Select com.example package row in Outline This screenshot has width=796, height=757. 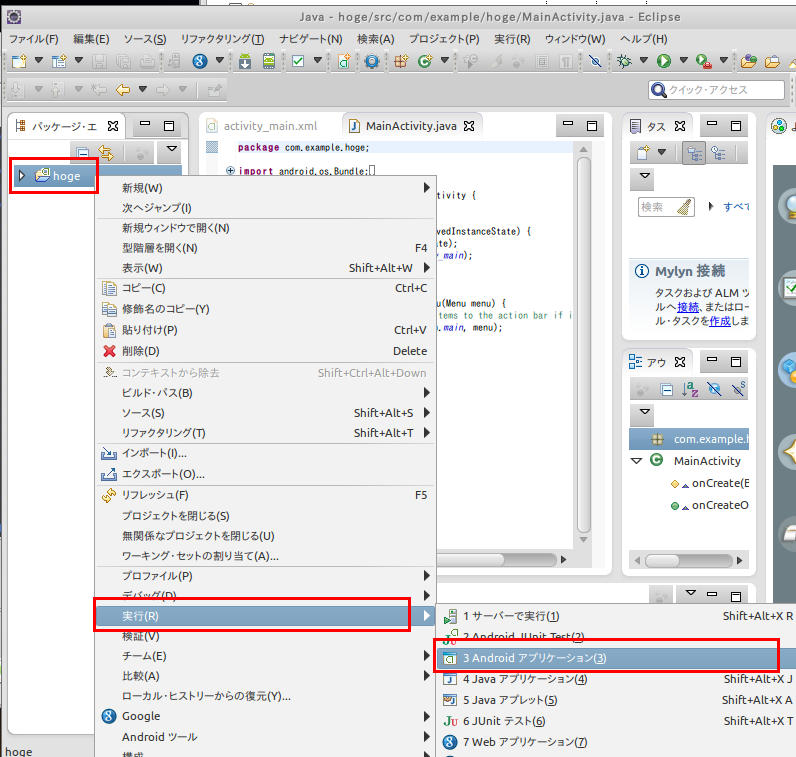pyautogui.click(x=689, y=439)
